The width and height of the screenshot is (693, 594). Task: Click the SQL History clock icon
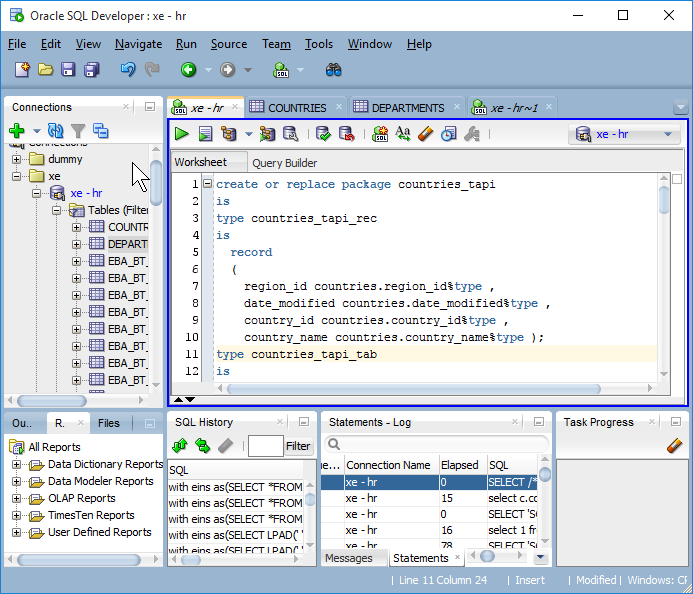(x=449, y=134)
